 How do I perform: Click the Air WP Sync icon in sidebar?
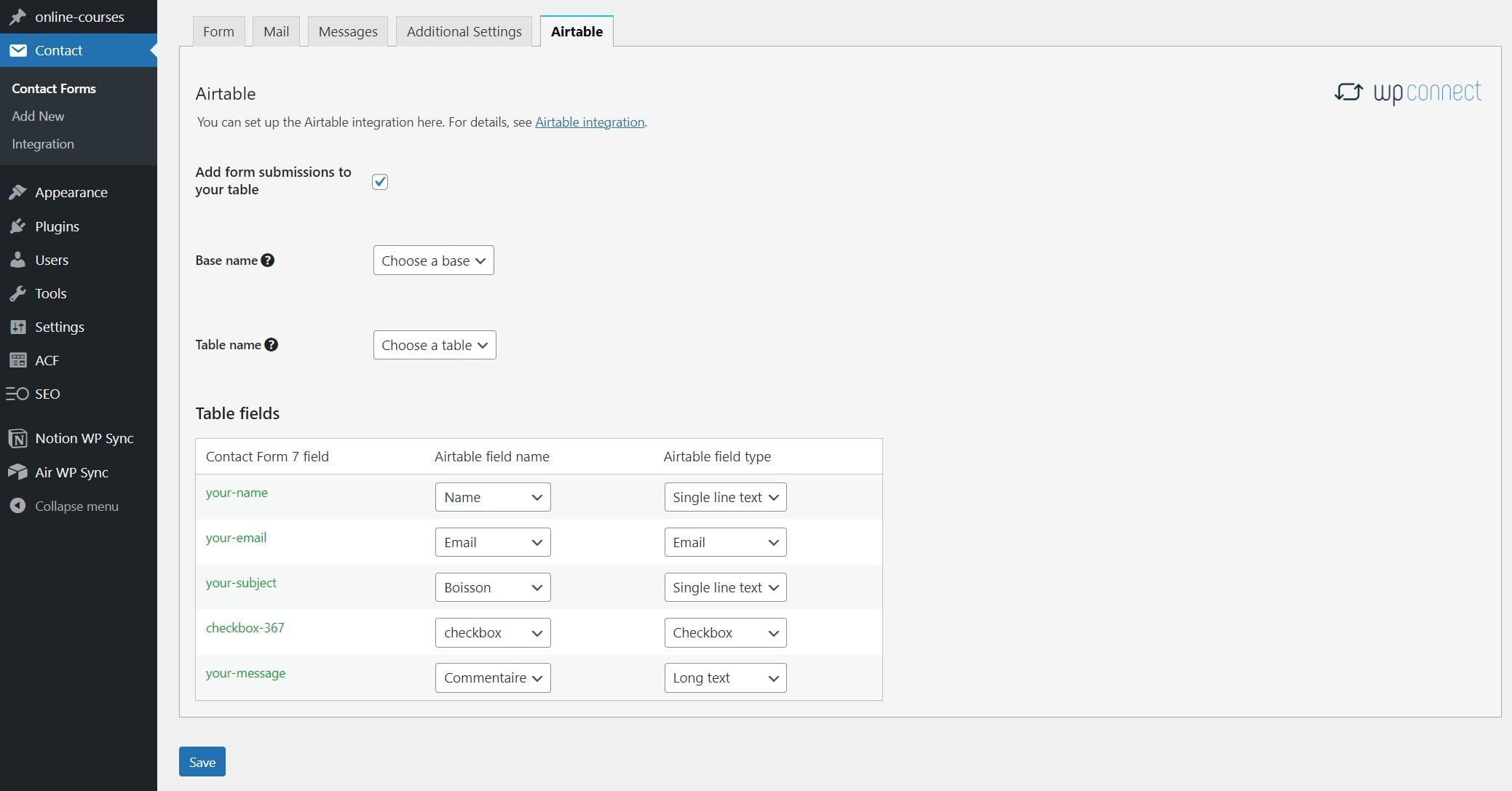(17, 471)
